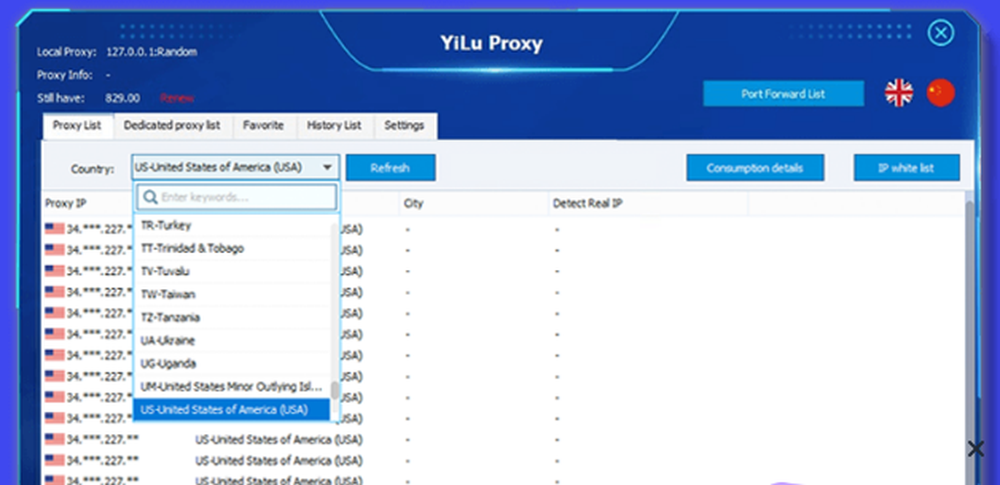Click search magnifier icon in country dropdown
Viewport: 1000px width, 485px height.
point(150,197)
